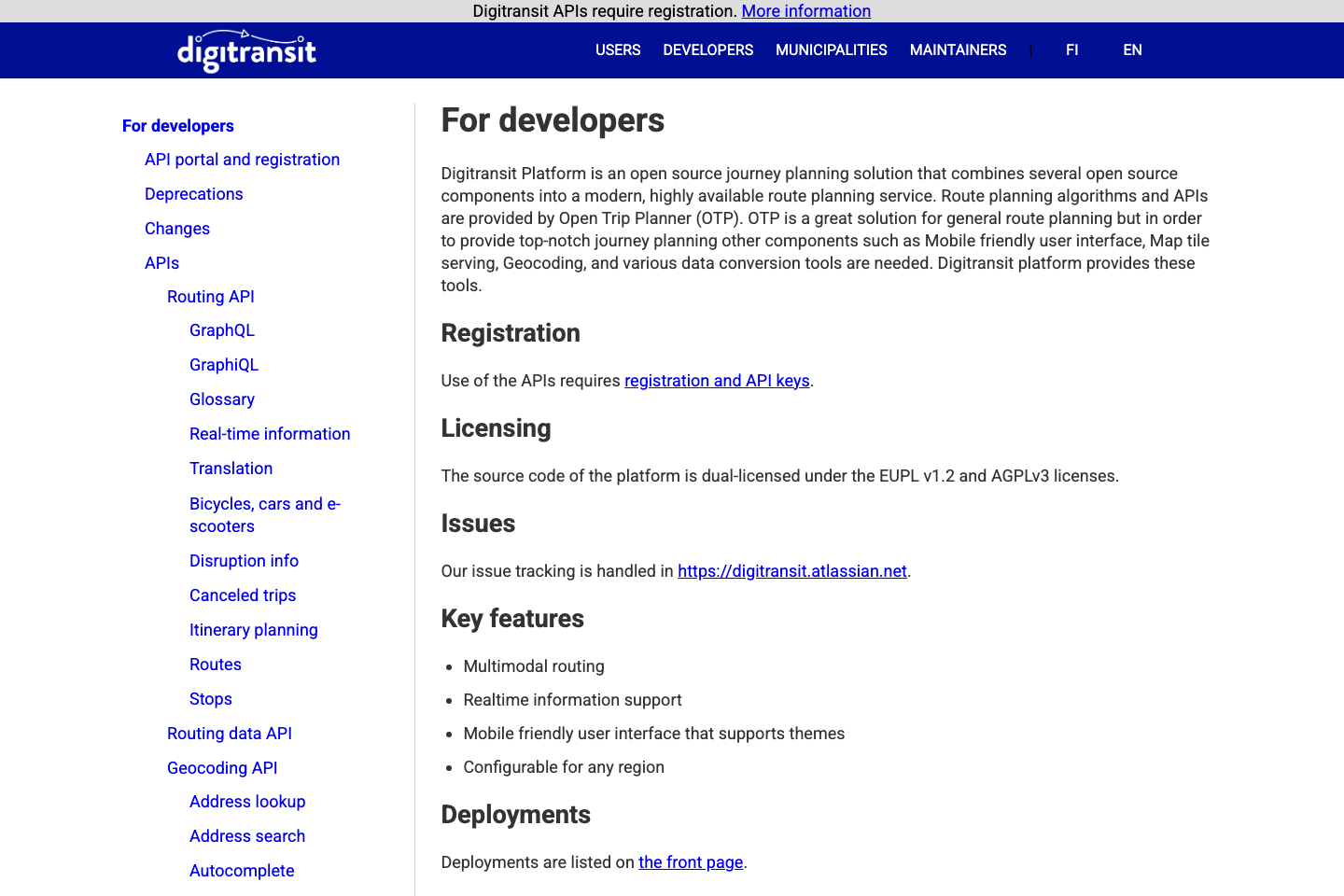Open the More information banner link

pos(805,10)
